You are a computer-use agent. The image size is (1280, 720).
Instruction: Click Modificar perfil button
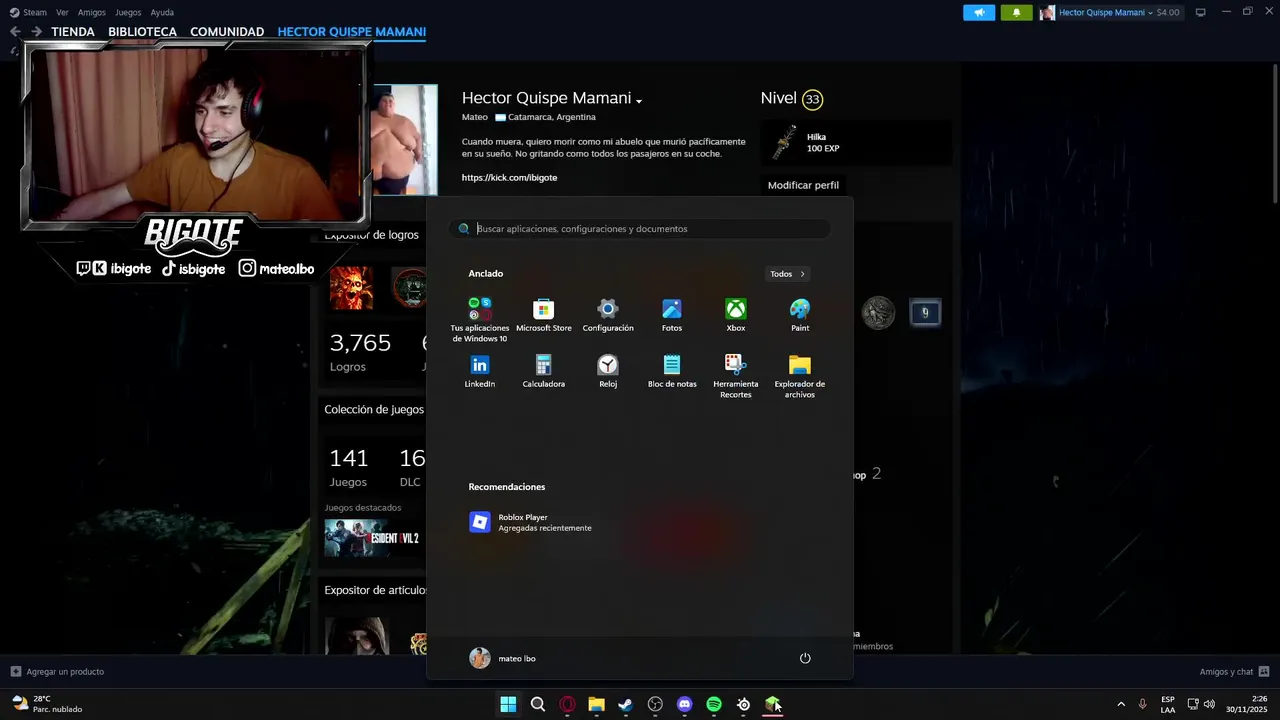coord(803,185)
